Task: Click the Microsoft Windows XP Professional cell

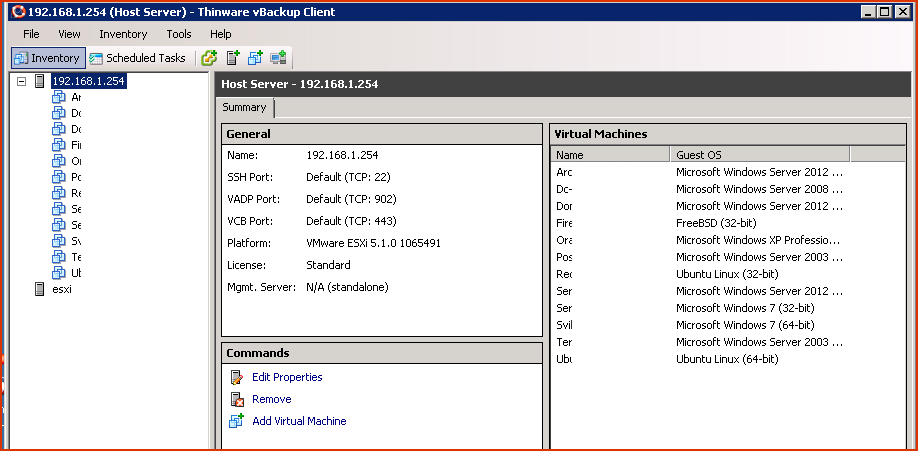Action: tap(758, 240)
